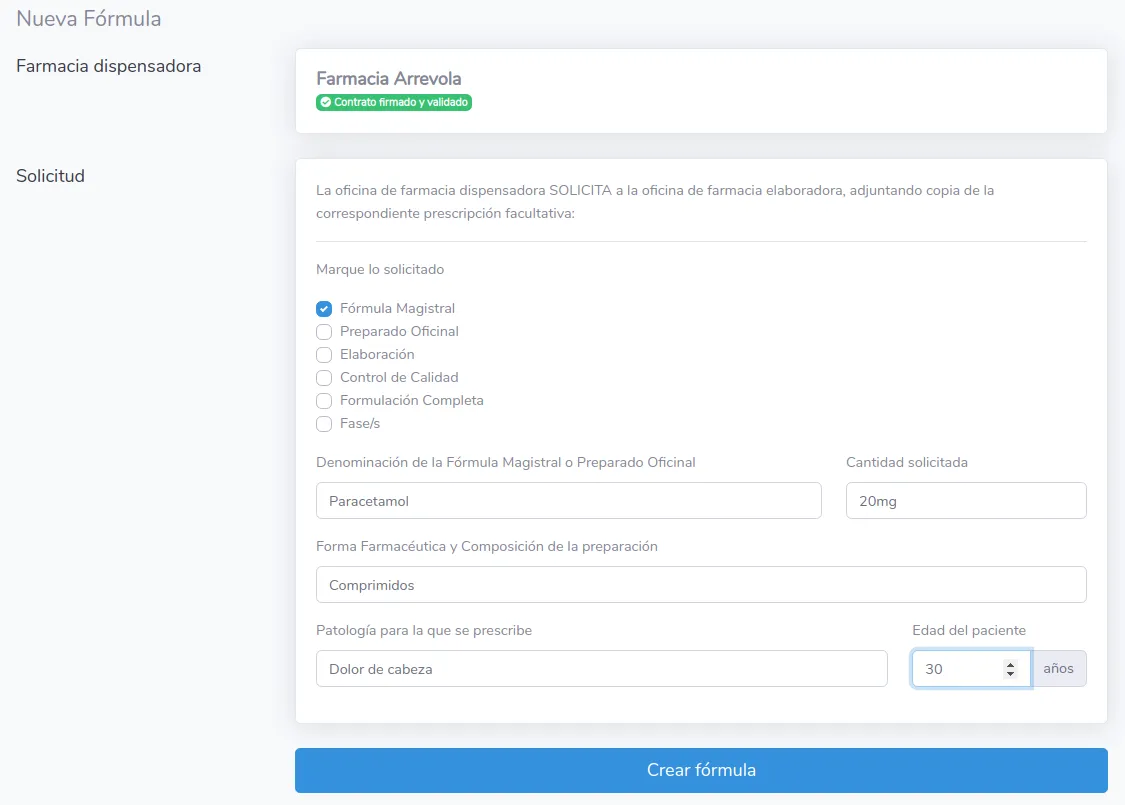Tick the Control de Calidad checkbox
The image size is (1125, 805).
coord(324,377)
